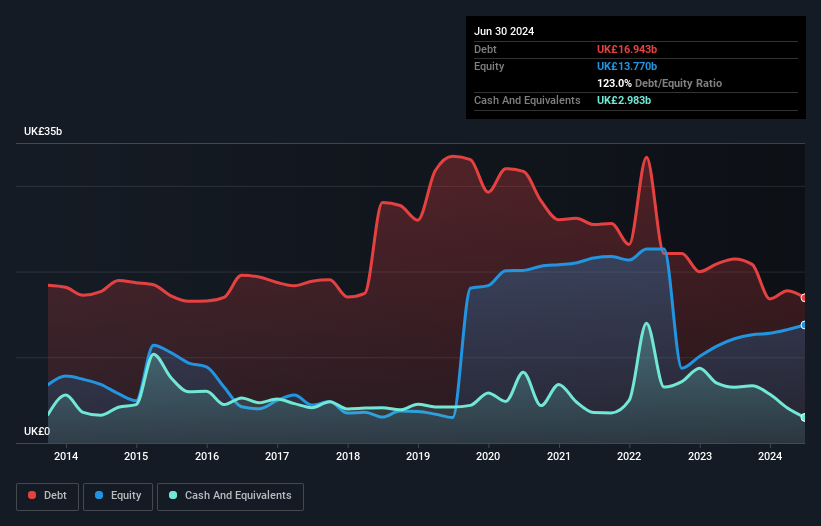The height and width of the screenshot is (526, 821).
Task: Click the Jun 30 2024 tooltip date
Action: point(504,31)
